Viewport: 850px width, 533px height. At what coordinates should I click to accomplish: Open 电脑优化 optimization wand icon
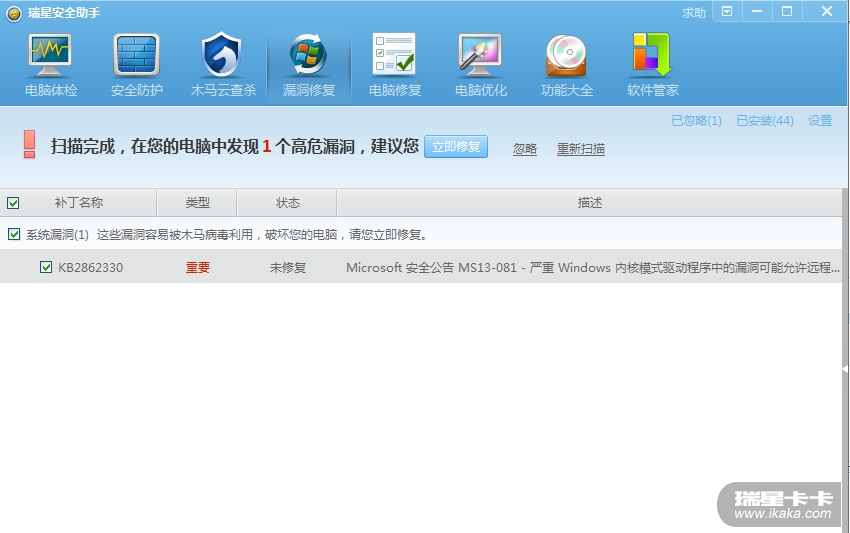click(x=481, y=65)
